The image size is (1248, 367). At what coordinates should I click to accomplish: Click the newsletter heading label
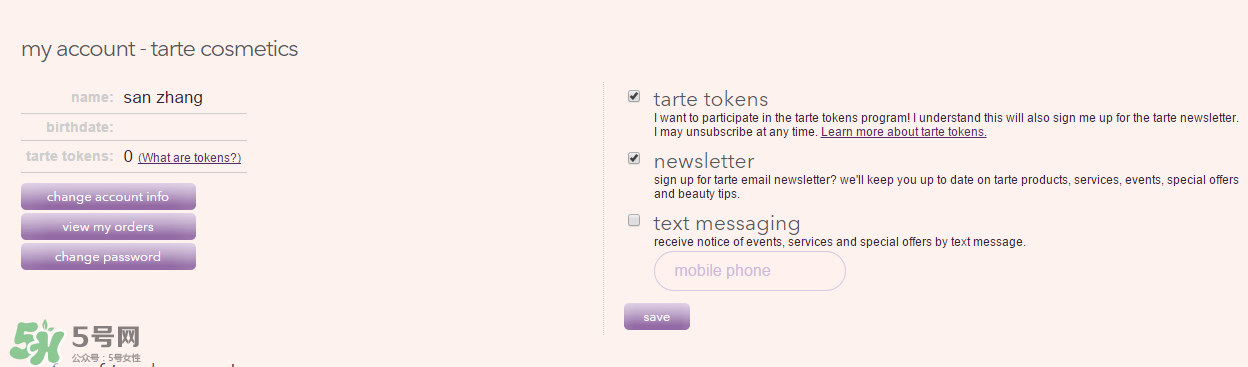coord(704,161)
